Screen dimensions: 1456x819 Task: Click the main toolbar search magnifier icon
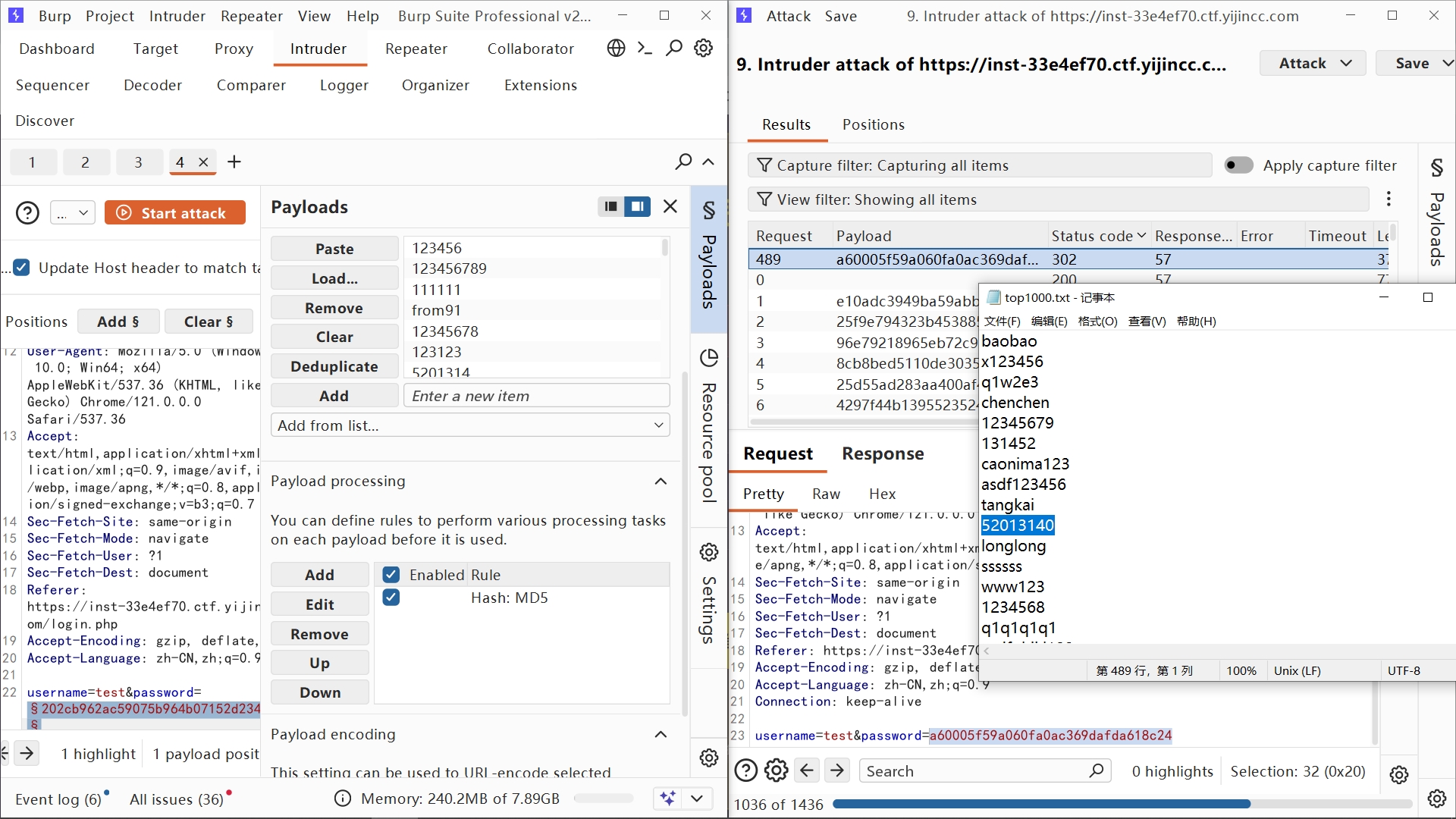[x=673, y=49]
